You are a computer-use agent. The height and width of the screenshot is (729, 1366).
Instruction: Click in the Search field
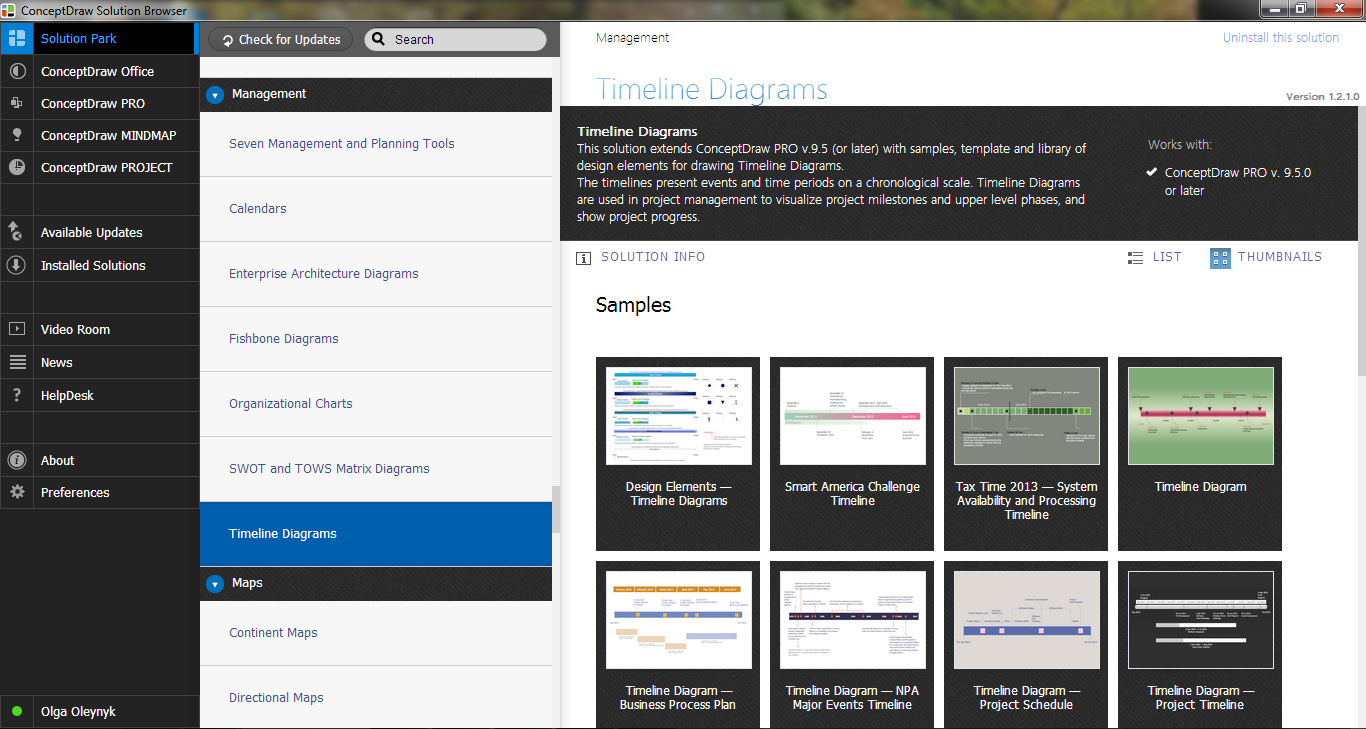pyautogui.click(x=455, y=40)
